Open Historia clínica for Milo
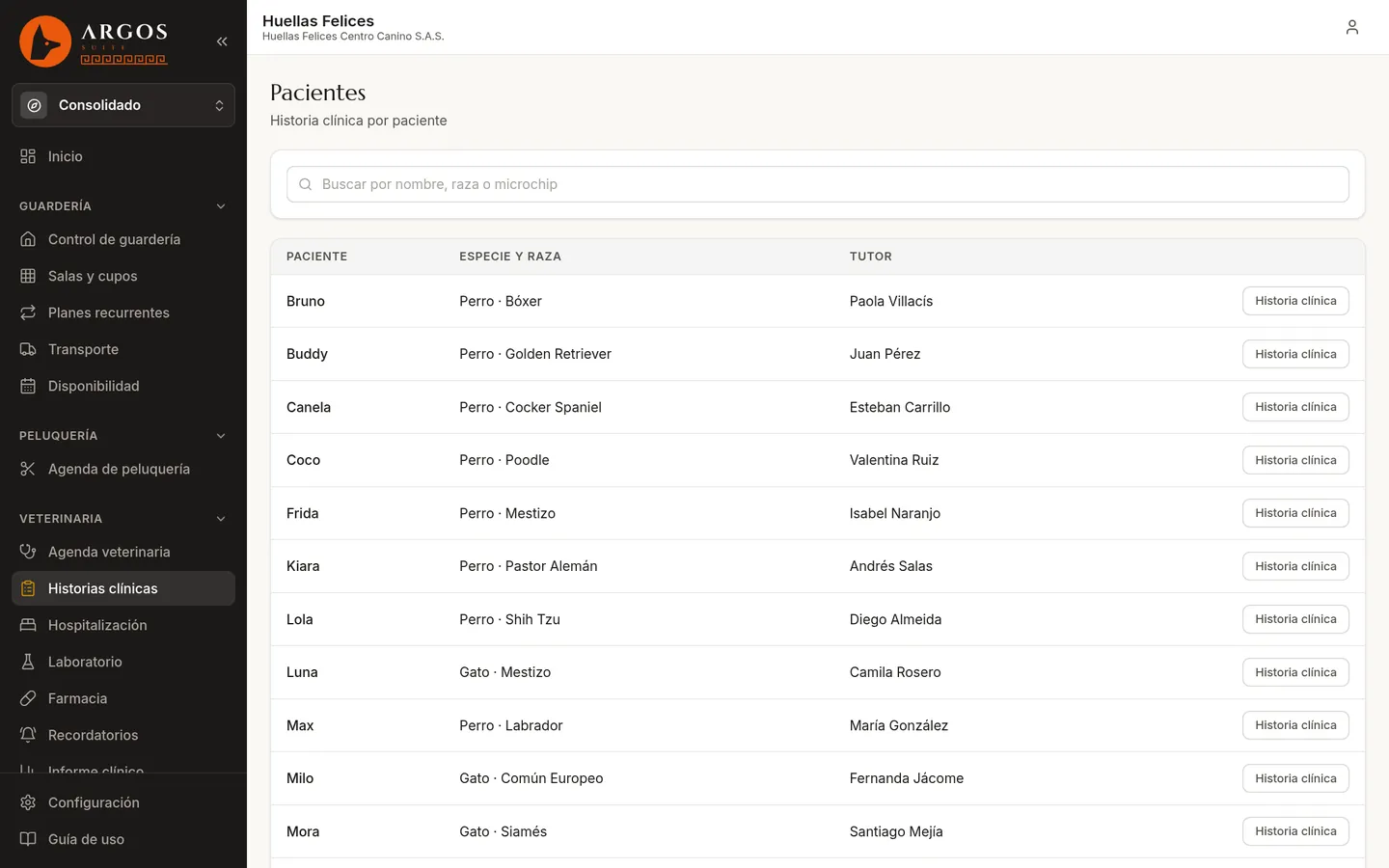 coord(1295,778)
